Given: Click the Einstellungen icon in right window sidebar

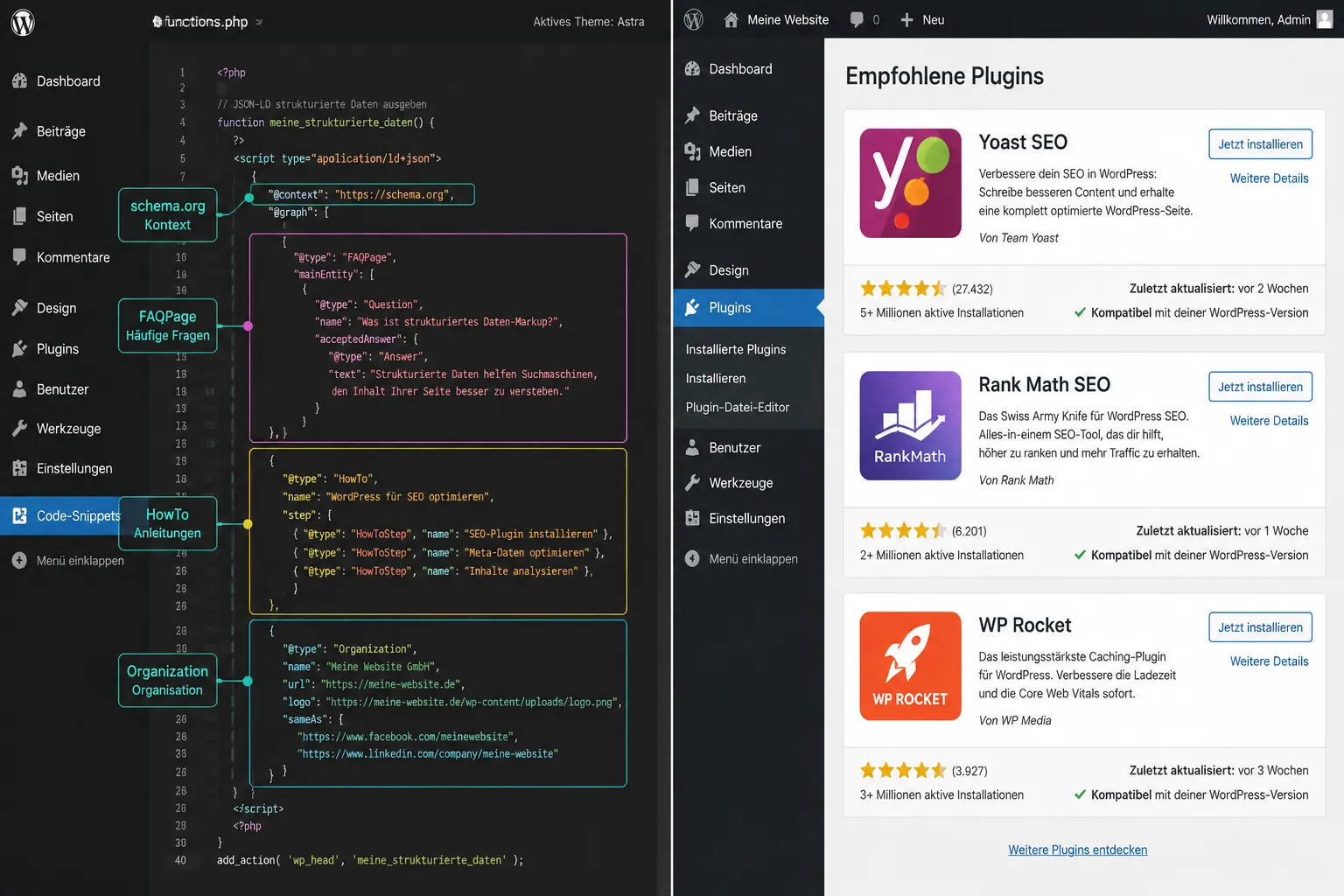Looking at the screenshot, I should [692, 518].
